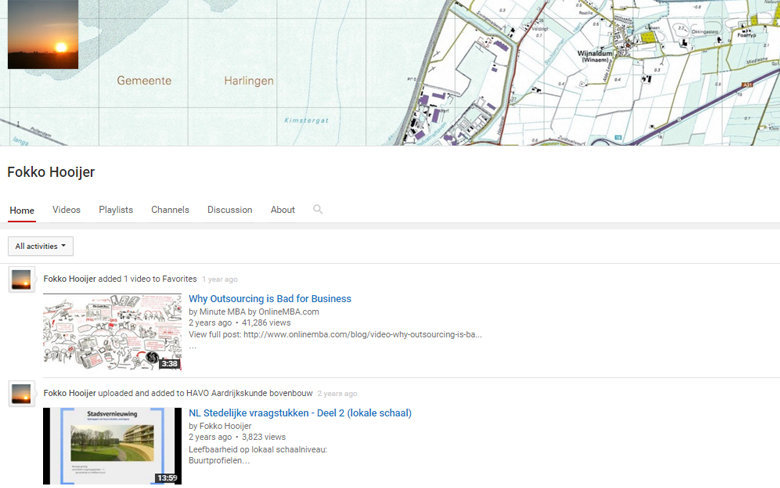Open the NL Stedelijke vraagstukken Deel 2 link
This screenshot has height=488, width=780.
pos(300,413)
